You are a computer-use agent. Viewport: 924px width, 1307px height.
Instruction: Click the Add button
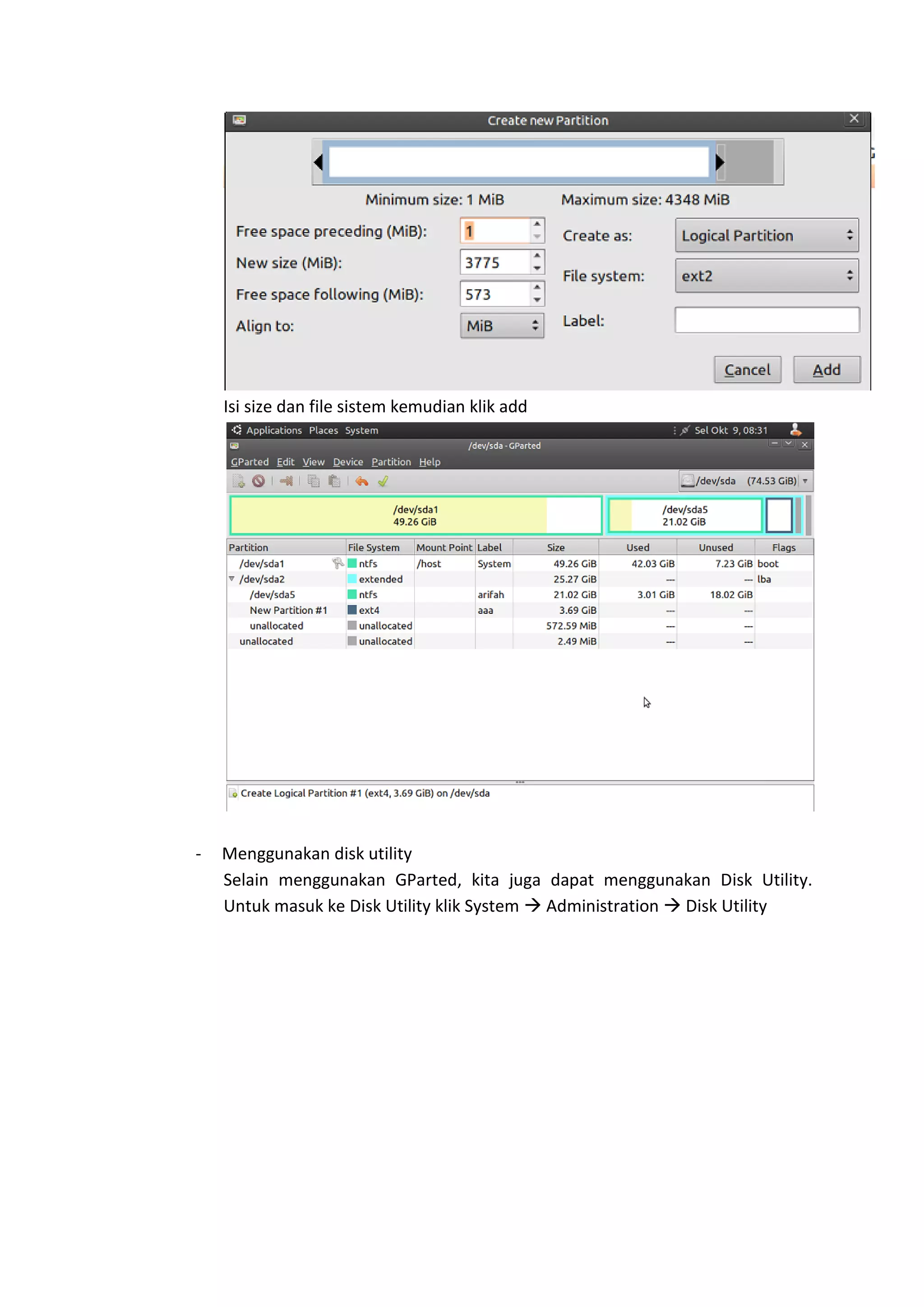click(x=827, y=370)
